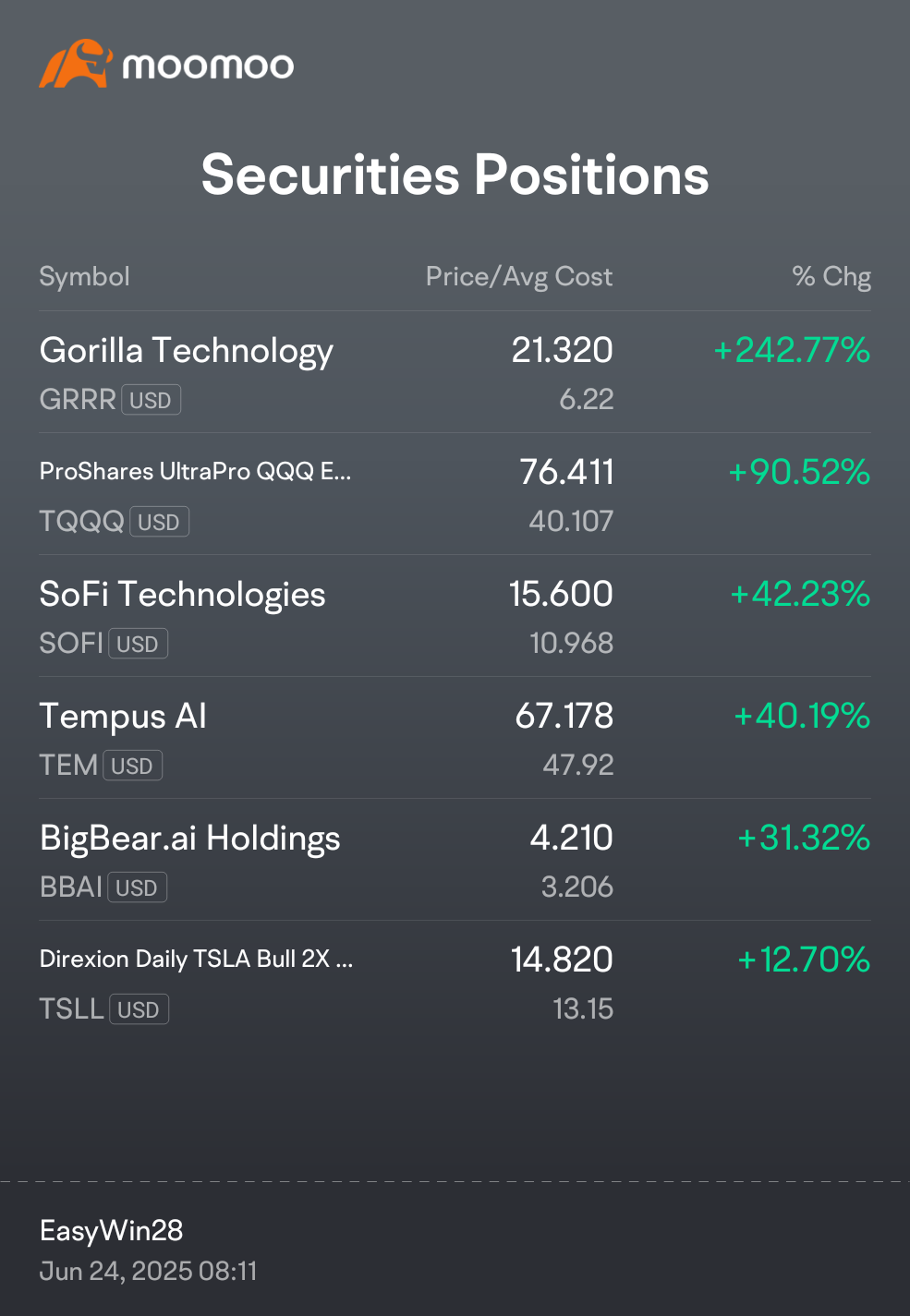Click the +242.77% change for GRRR

coord(792,350)
